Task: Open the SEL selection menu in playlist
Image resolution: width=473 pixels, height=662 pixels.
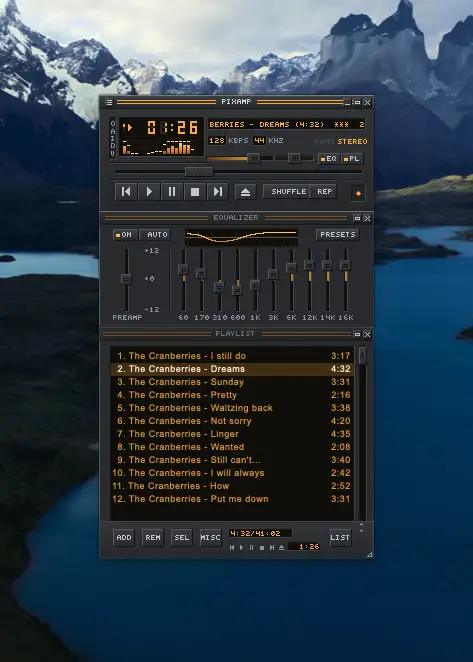Action: pos(182,538)
